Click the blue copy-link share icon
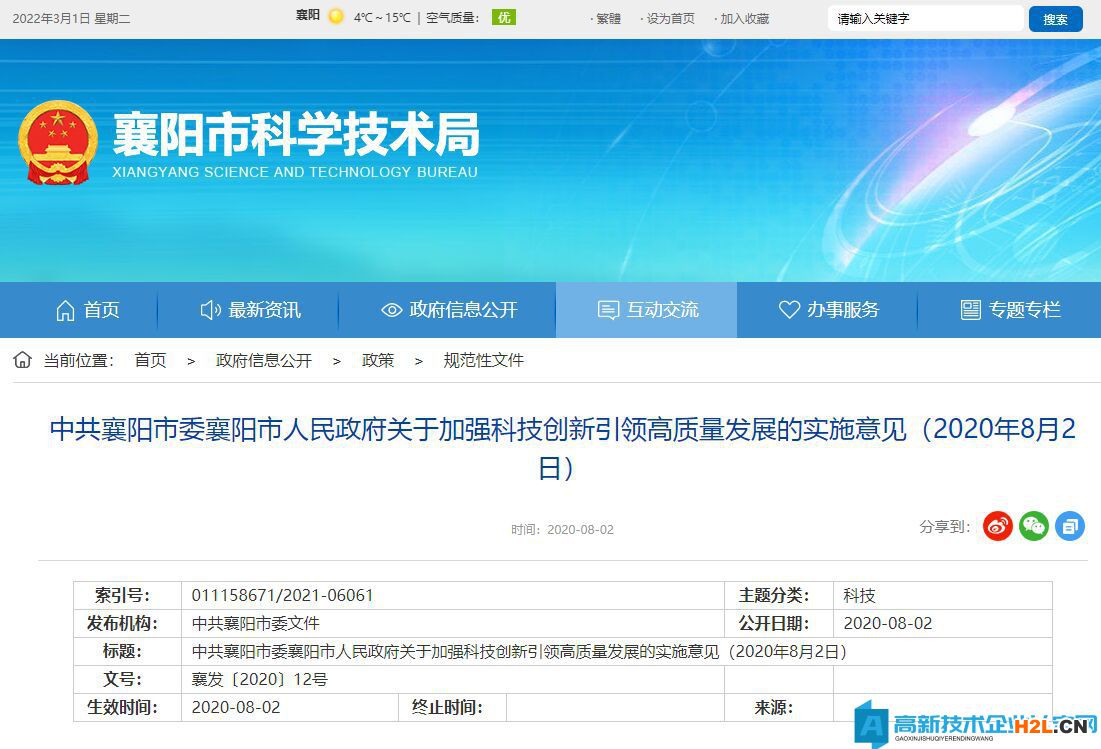Image resolution: width=1101 pixels, height=749 pixels. (1070, 525)
